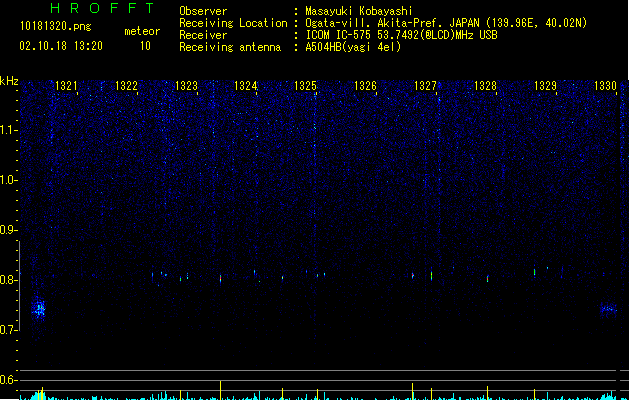Select antenna value A504HB(yagi 4el)
The width and height of the screenshot is (629, 400).
[x=353, y=47]
